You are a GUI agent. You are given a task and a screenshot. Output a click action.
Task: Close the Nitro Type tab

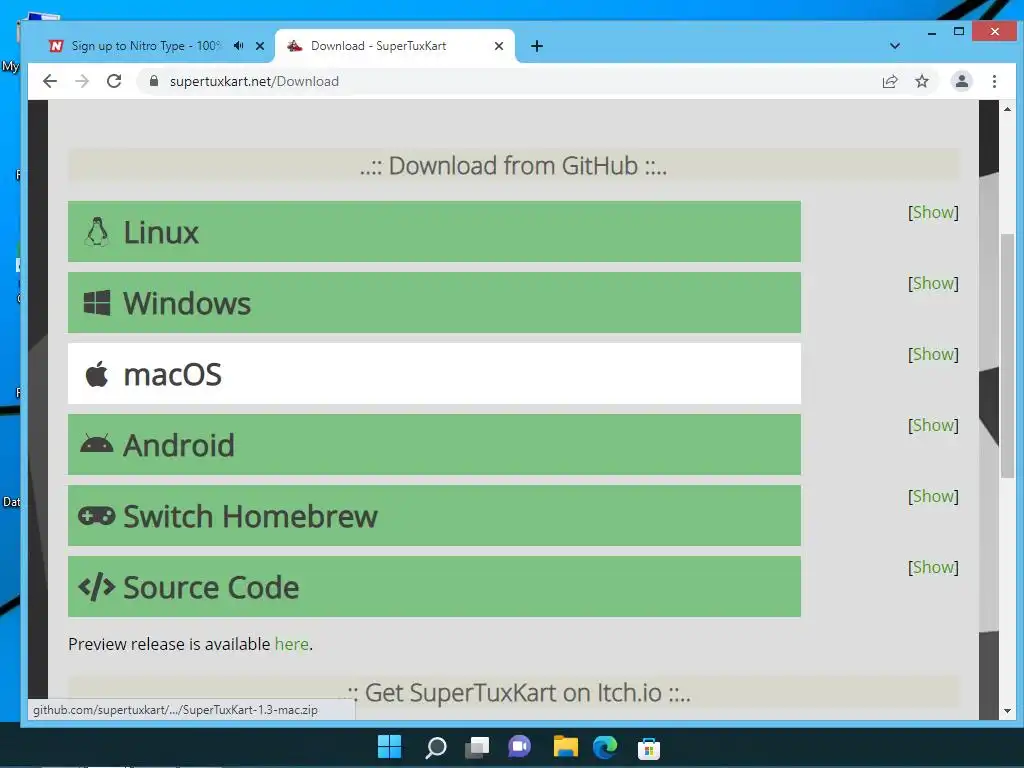[x=260, y=46]
